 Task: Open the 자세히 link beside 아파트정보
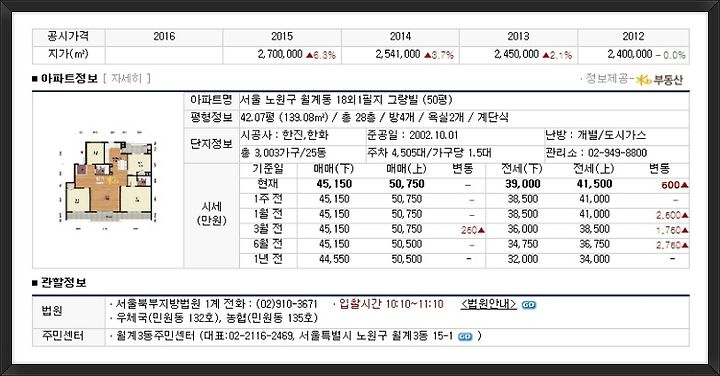tap(127, 78)
